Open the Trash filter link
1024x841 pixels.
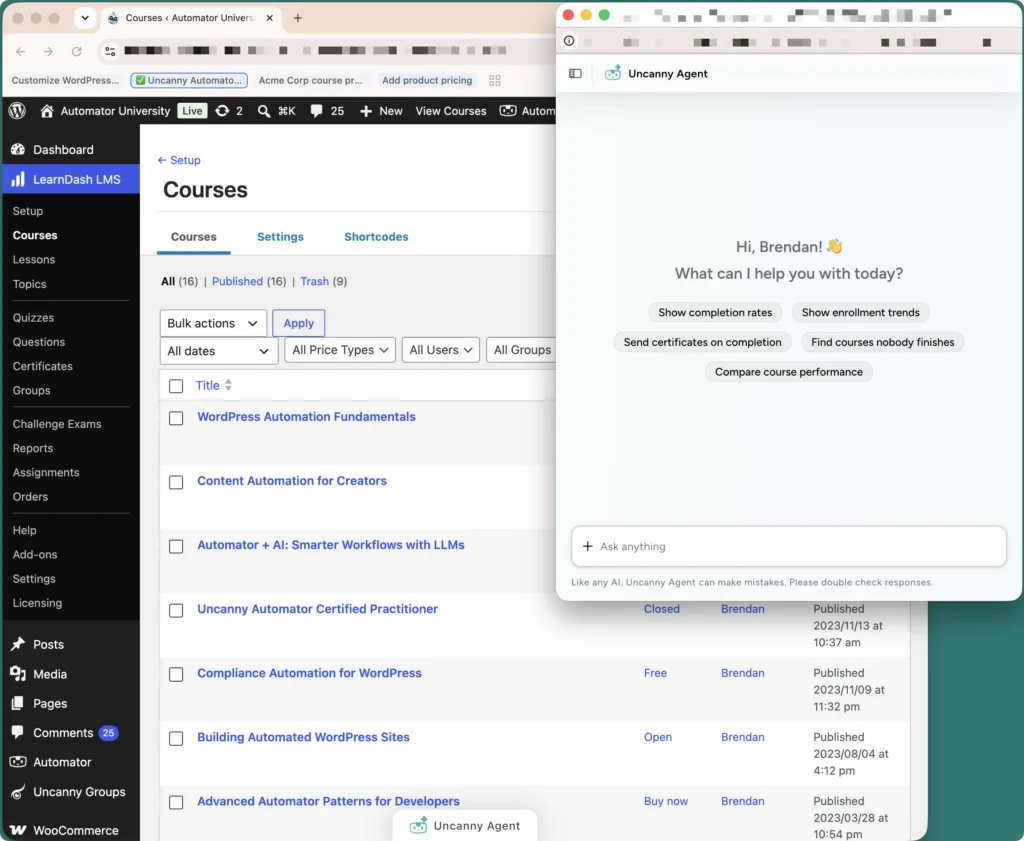click(x=314, y=281)
